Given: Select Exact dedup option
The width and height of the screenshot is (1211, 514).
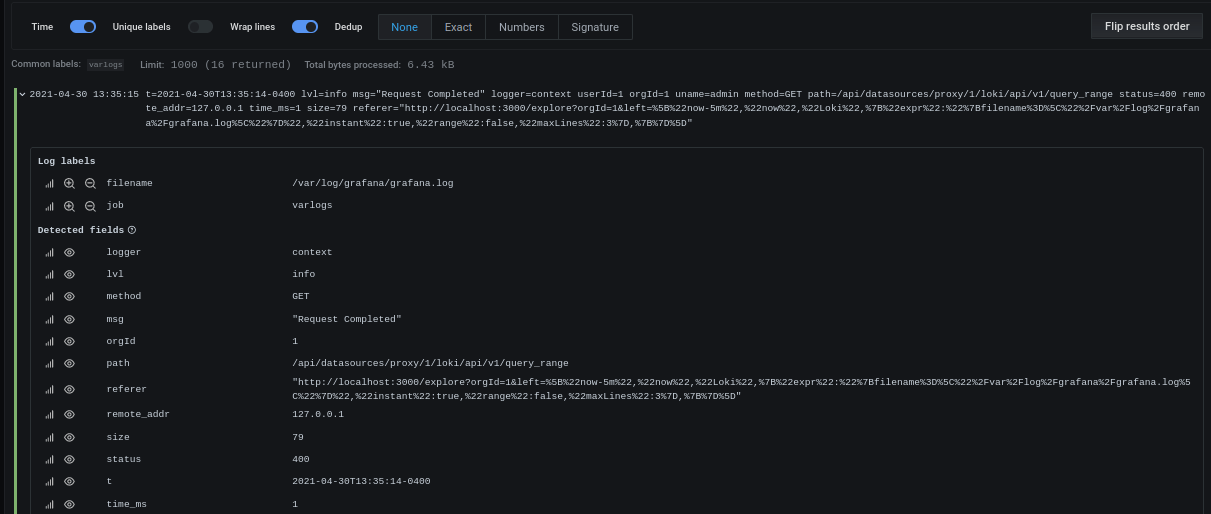Looking at the screenshot, I should [x=458, y=27].
